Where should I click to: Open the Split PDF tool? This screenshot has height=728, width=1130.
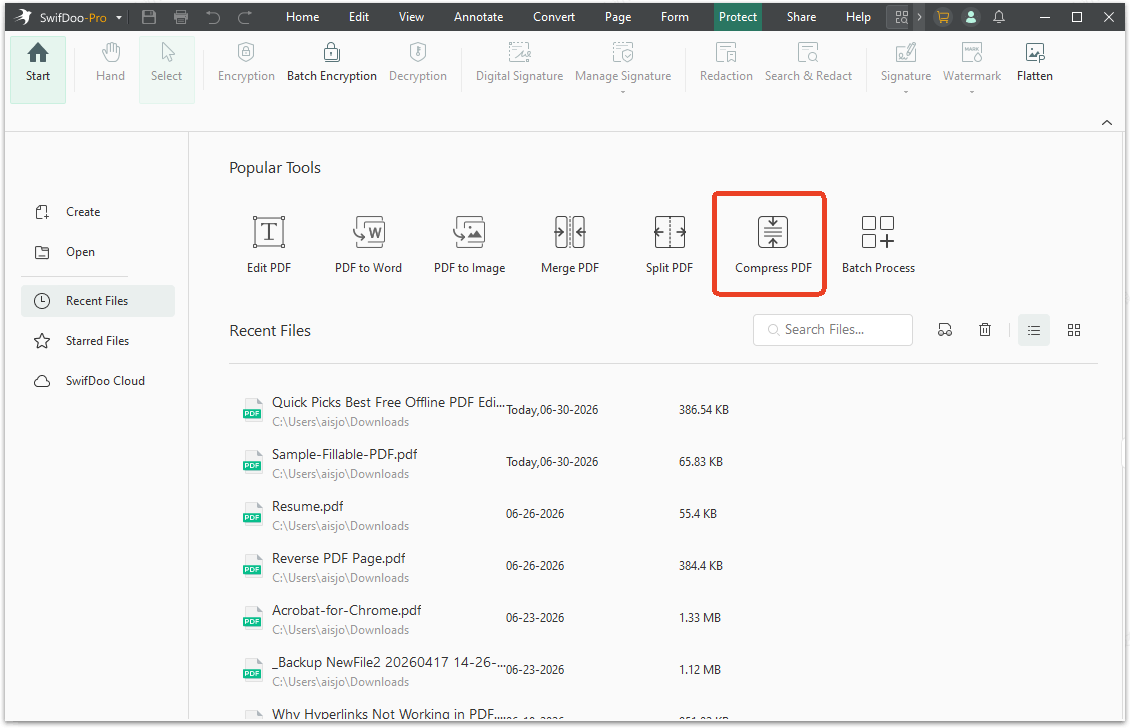coord(669,244)
